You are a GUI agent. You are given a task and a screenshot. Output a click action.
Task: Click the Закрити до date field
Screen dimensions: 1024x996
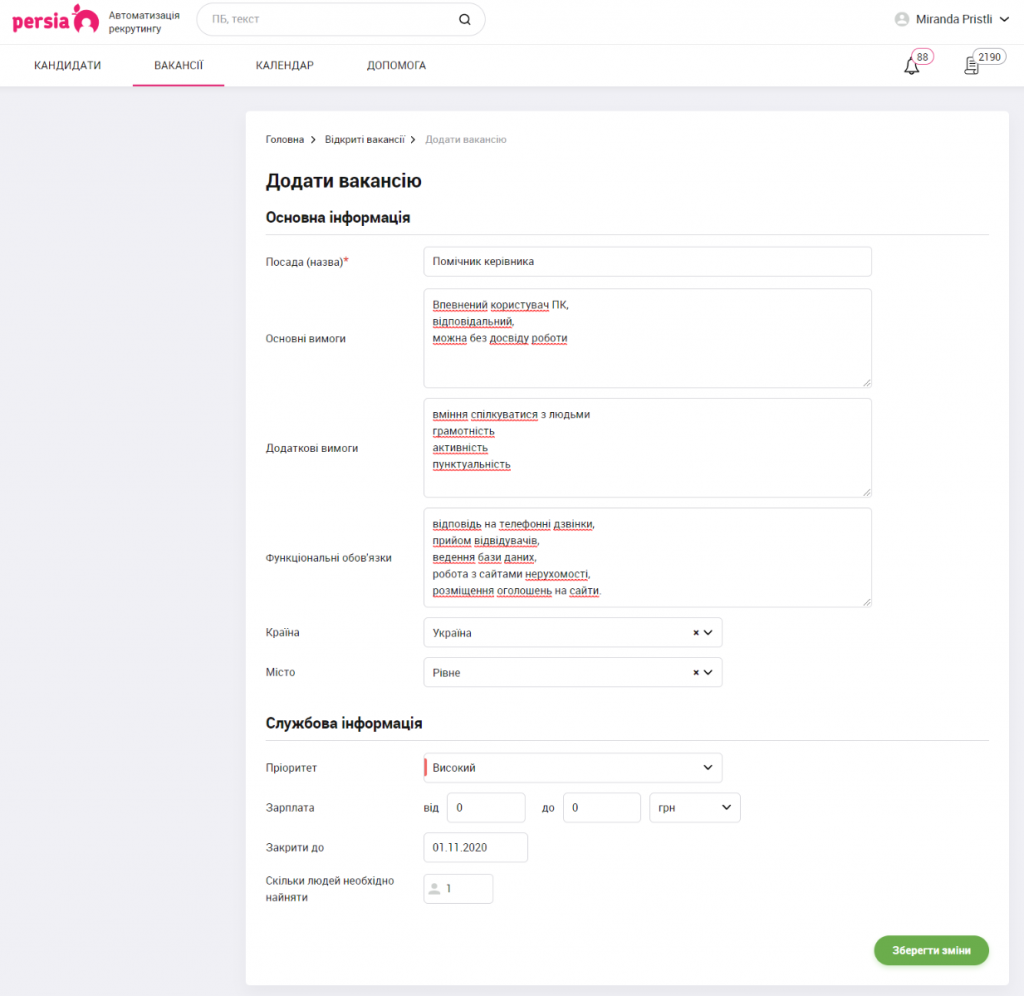[x=475, y=848]
